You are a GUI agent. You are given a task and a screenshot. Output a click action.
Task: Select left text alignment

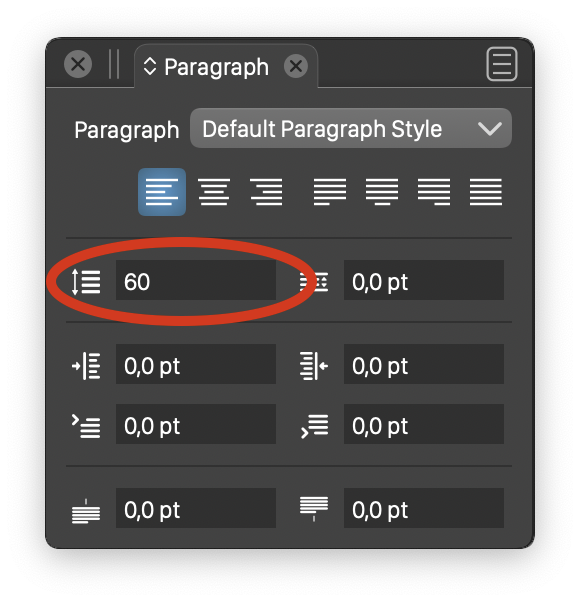coord(162,192)
